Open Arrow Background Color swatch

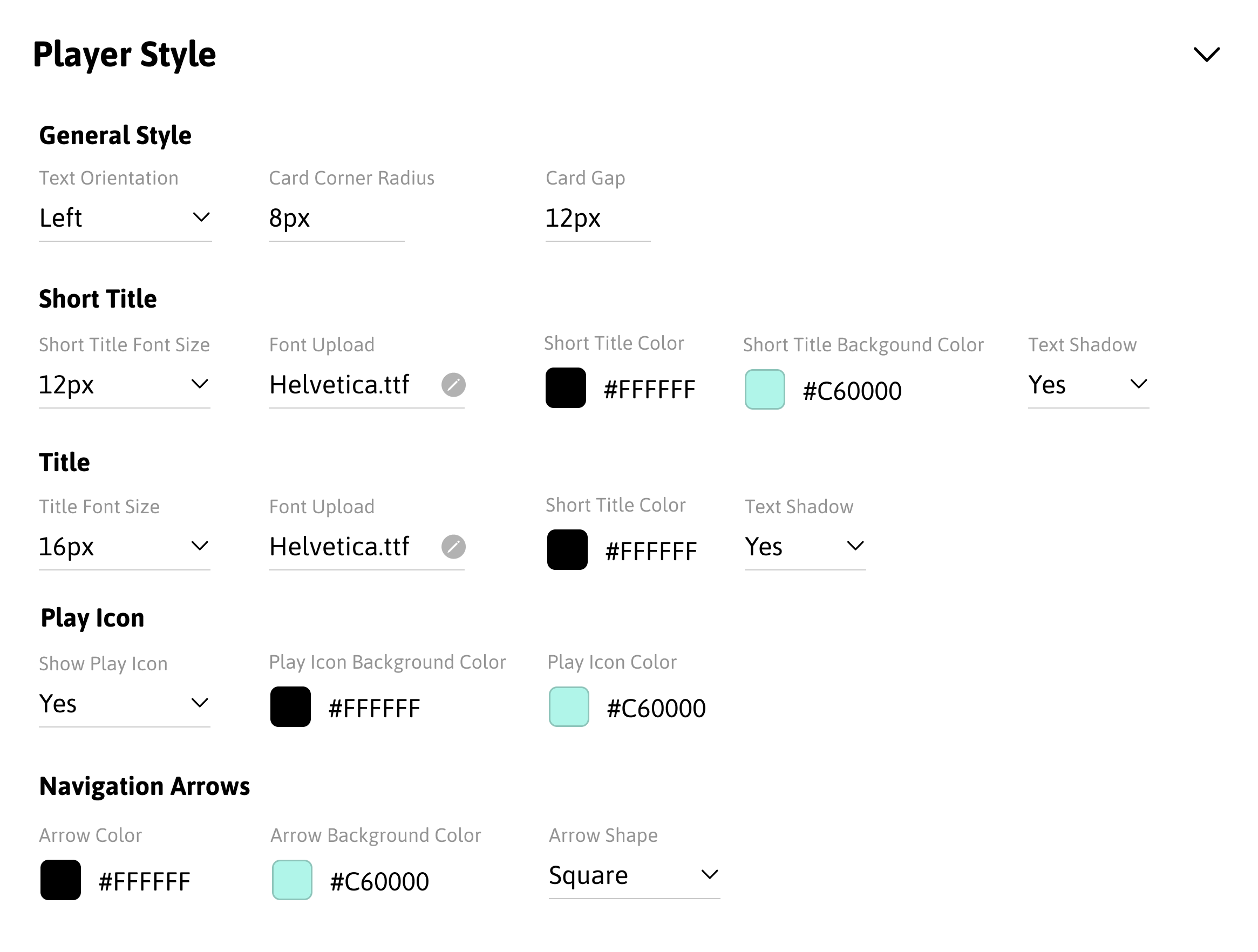tap(293, 880)
